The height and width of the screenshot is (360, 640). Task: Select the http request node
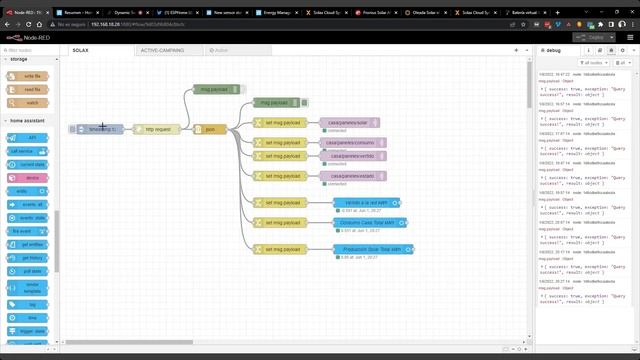coord(157,129)
